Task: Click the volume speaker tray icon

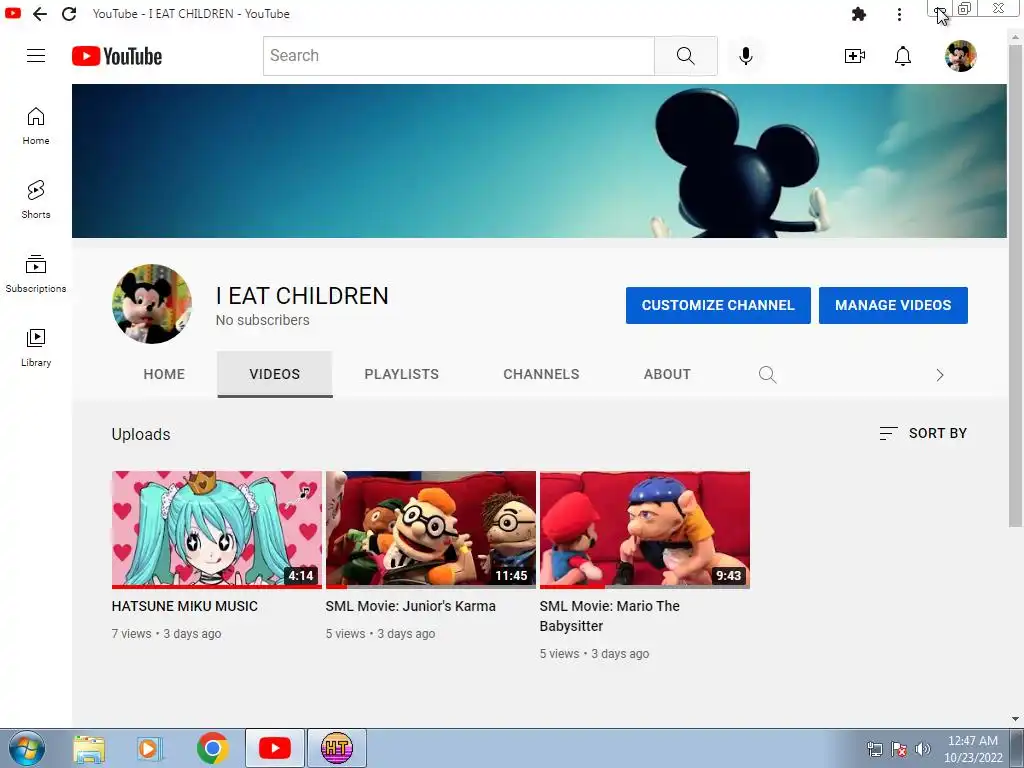Action: [922, 749]
